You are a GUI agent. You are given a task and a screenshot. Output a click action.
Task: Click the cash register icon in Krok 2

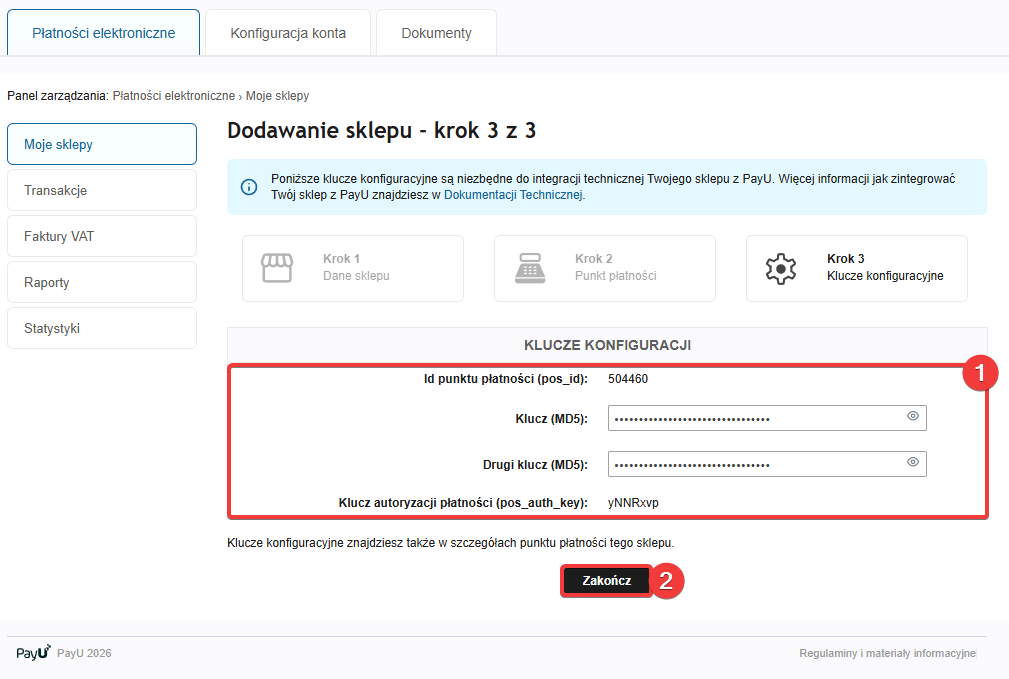[x=529, y=268]
